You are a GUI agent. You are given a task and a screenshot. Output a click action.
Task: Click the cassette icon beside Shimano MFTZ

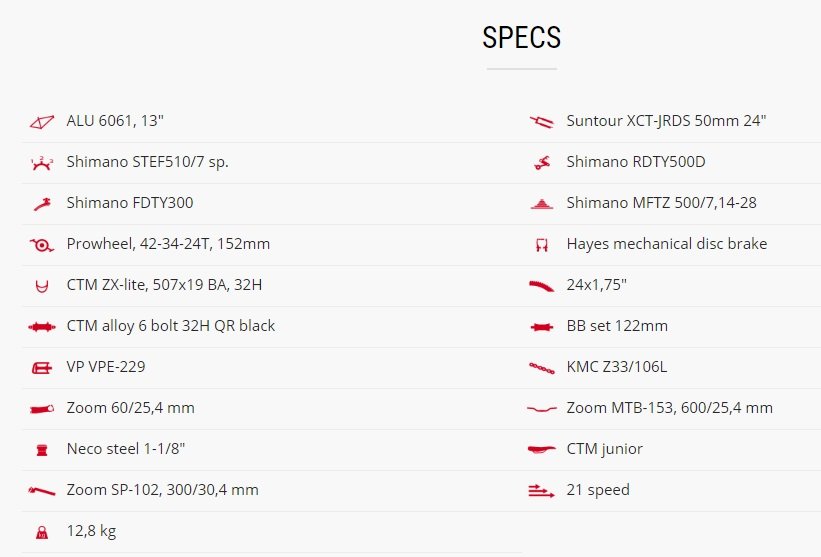[541, 204]
